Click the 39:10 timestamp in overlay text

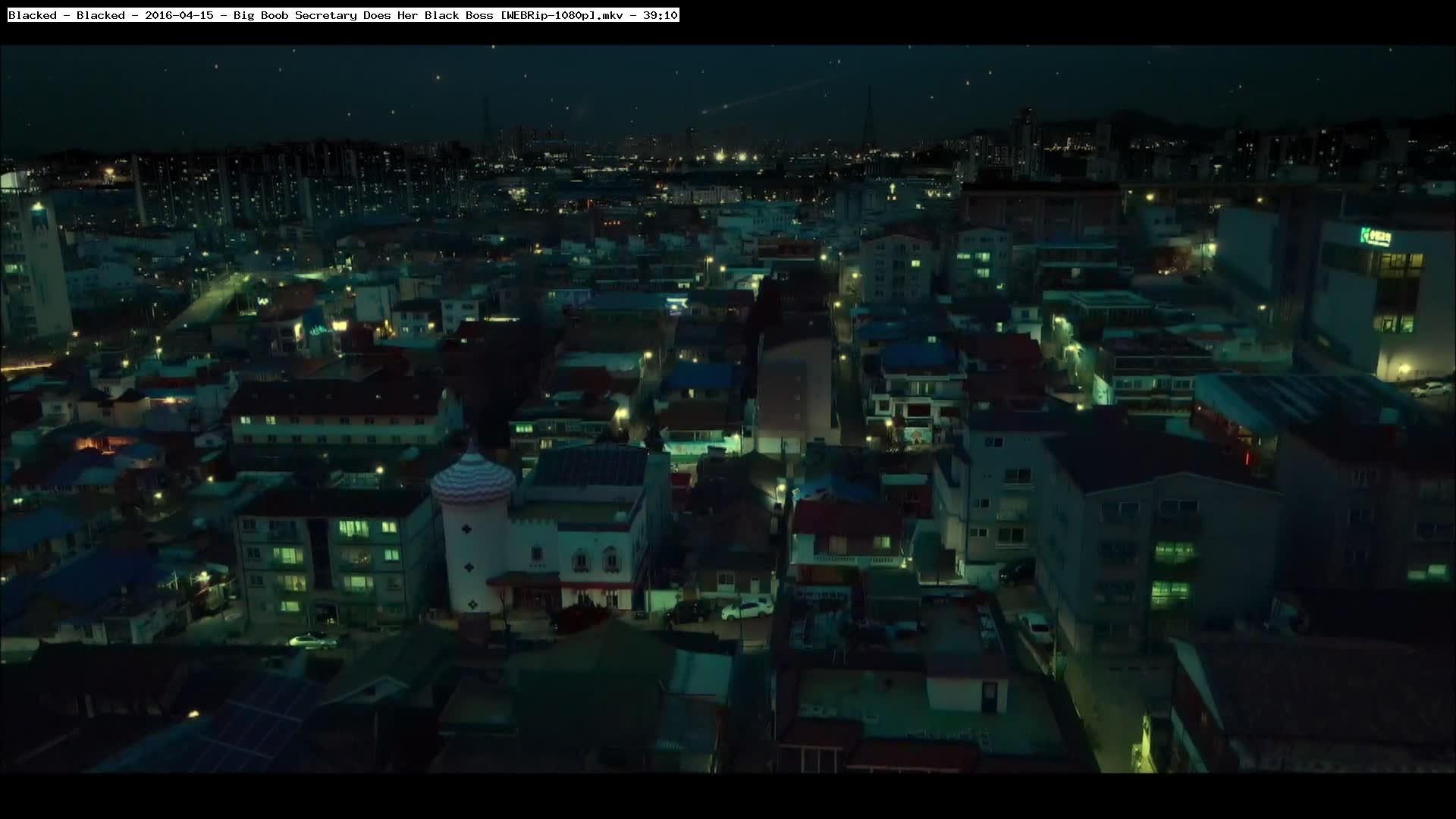[660, 15]
